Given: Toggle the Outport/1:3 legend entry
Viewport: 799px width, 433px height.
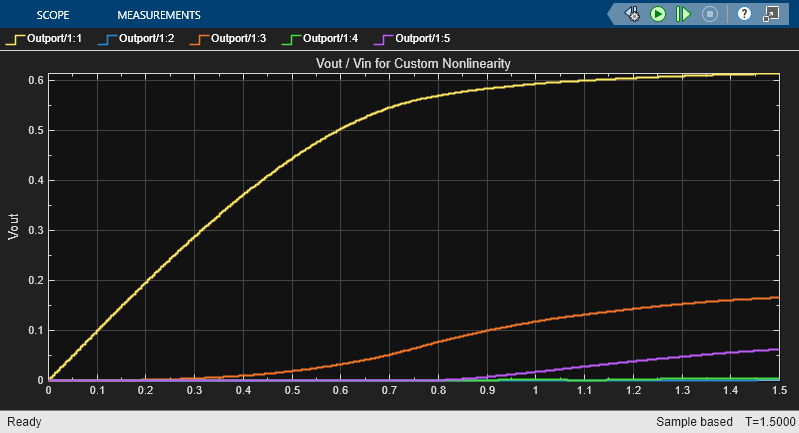Looking at the screenshot, I should coord(228,39).
